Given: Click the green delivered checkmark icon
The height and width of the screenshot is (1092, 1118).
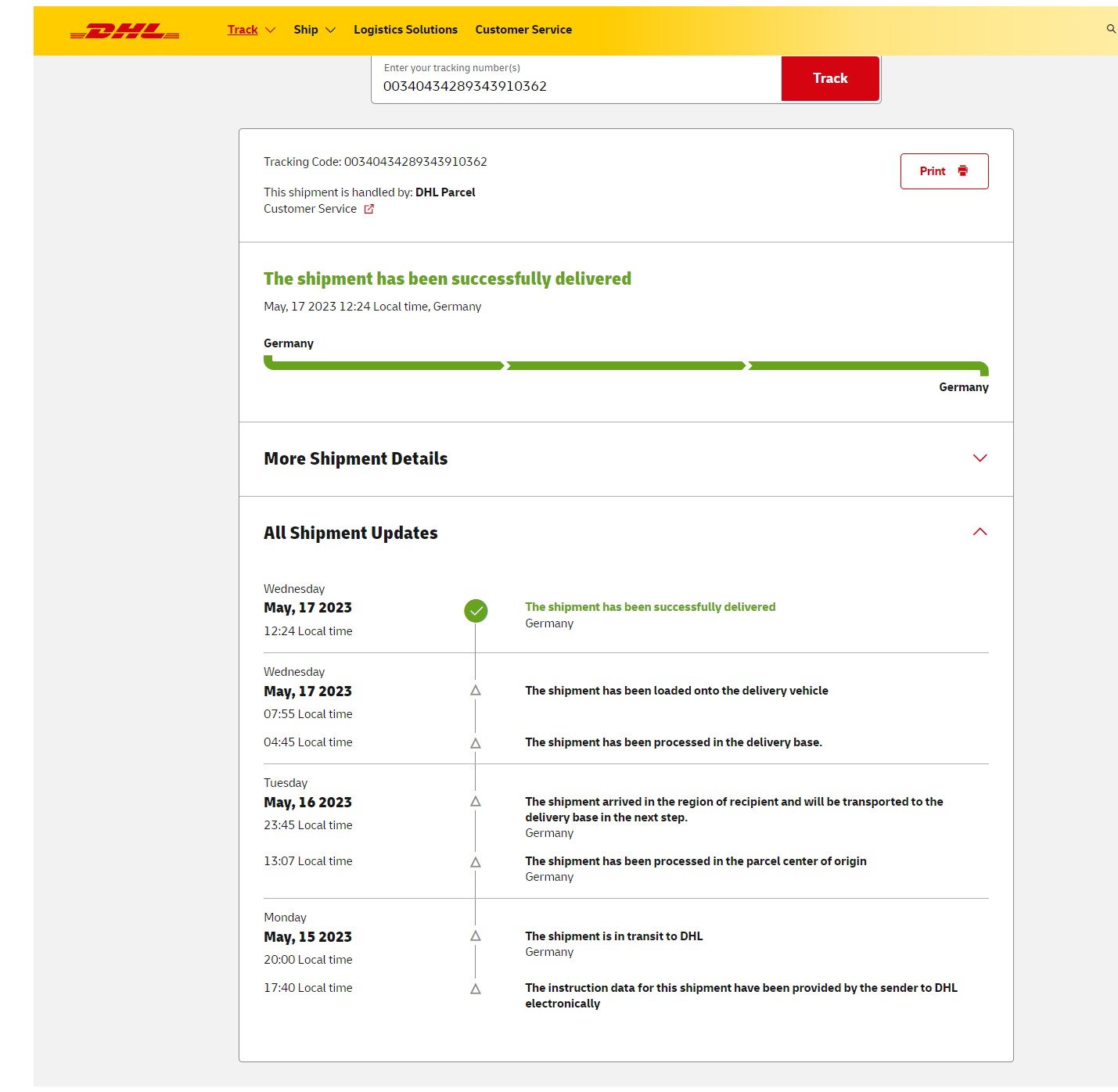Looking at the screenshot, I should coord(476,611).
